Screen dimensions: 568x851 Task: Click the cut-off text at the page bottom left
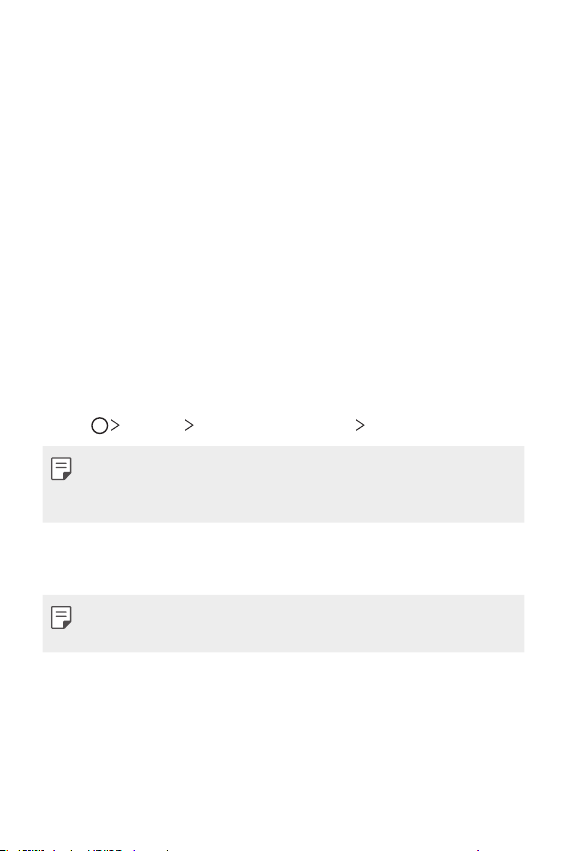click(84, 848)
